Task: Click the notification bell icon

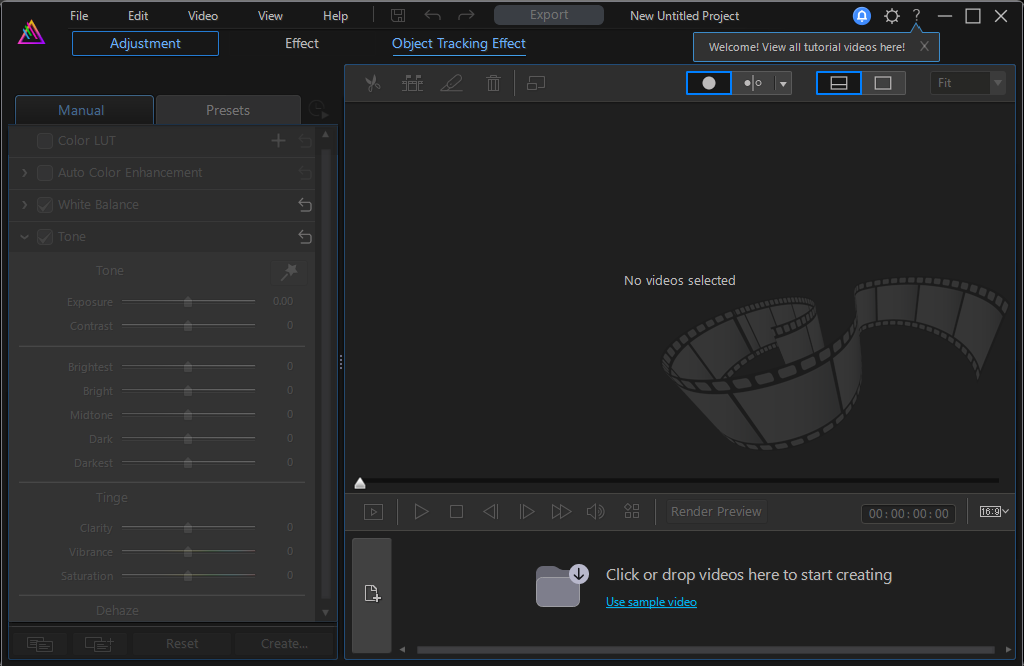Action: click(861, 16)
